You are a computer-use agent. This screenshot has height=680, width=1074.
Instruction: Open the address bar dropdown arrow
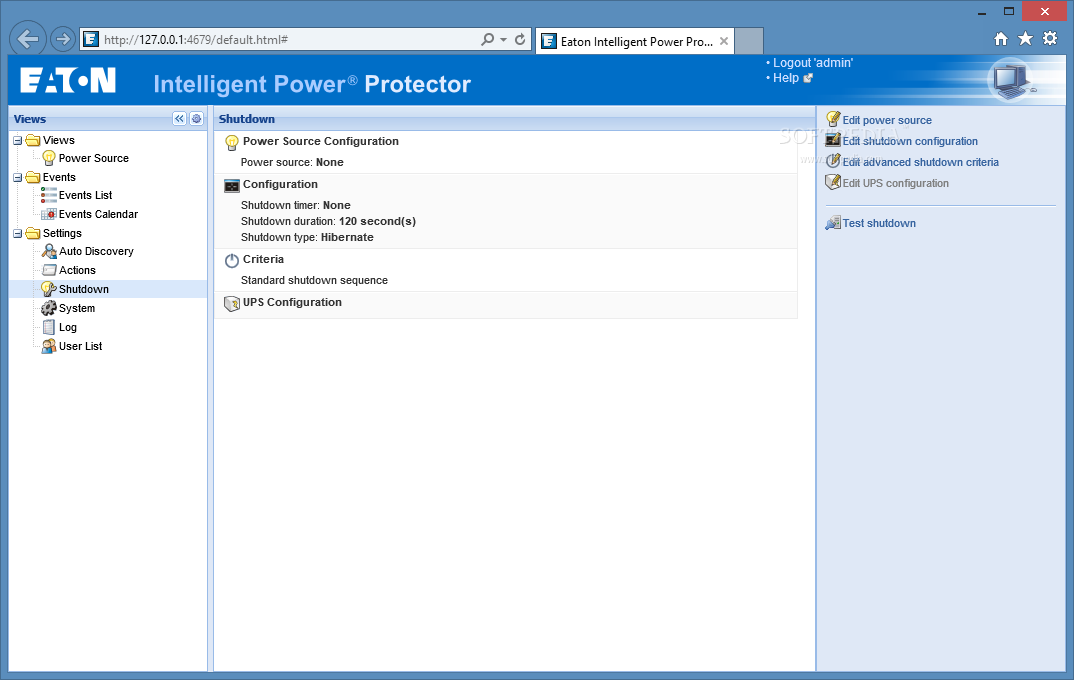pos(503,40)
